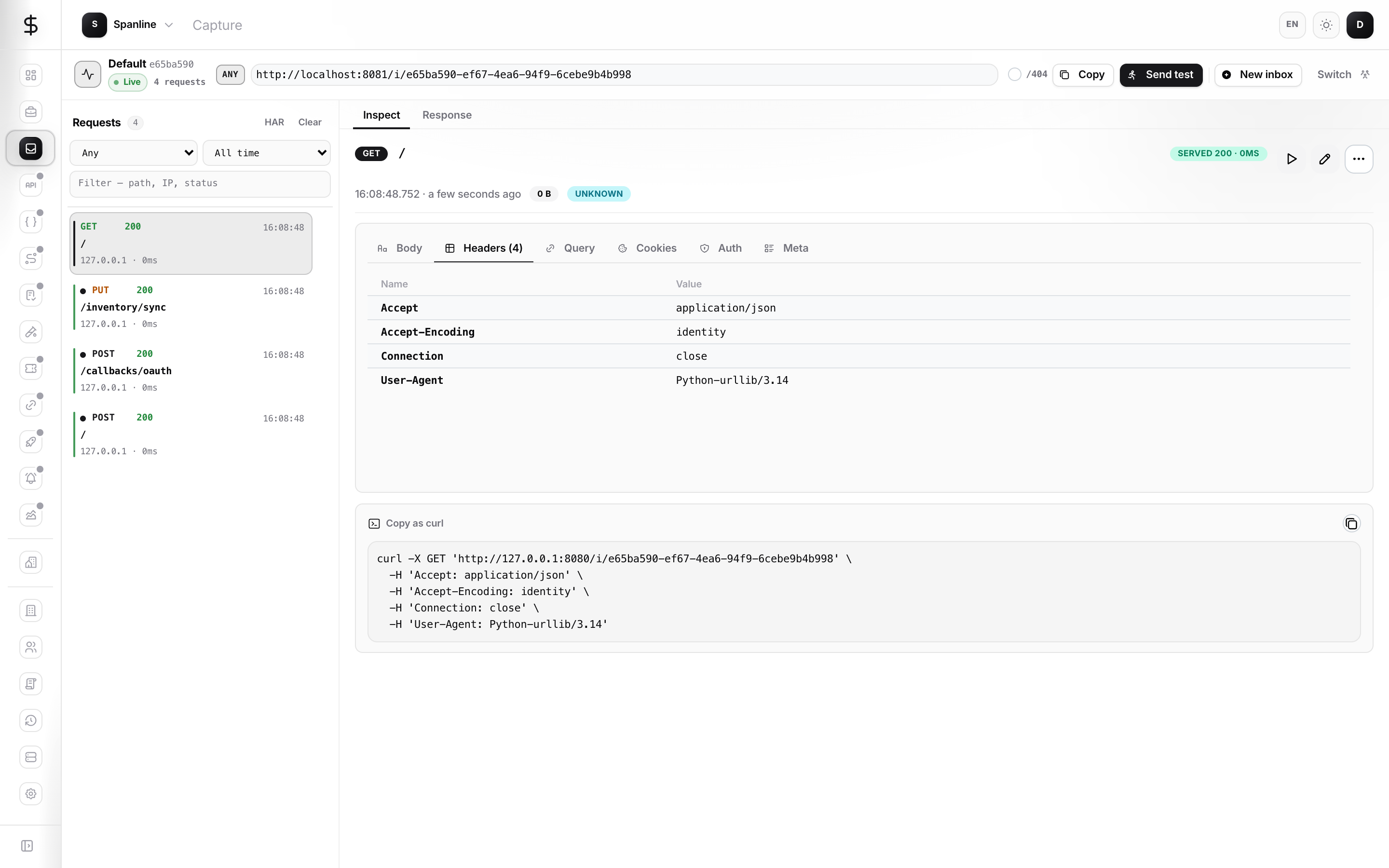The image size is (1389, 868).
Task: Open the house-and-building sidebar icon
Action: [x=30, y=563]
